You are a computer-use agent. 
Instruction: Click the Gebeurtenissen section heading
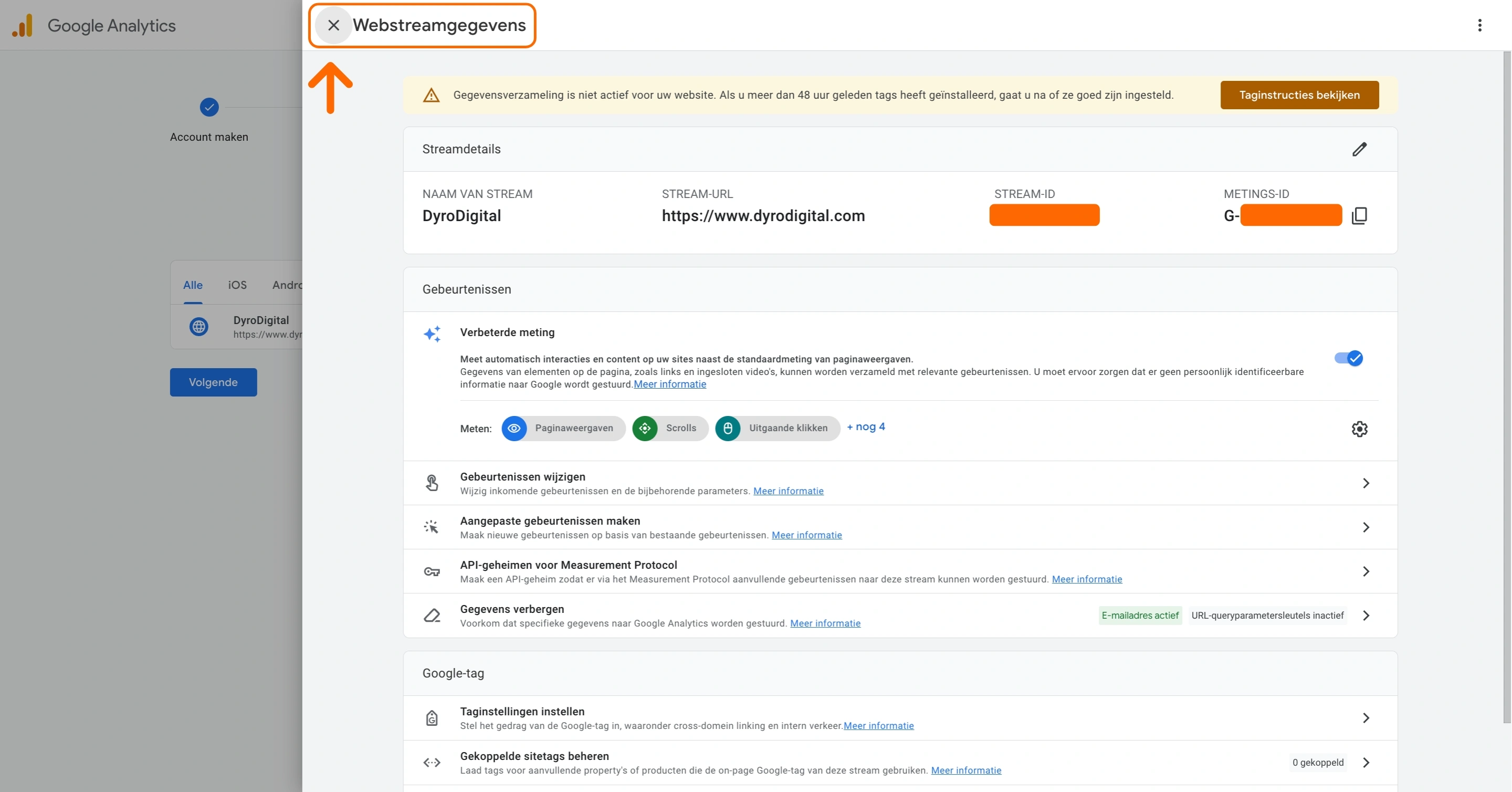click(x=467, y=289)
